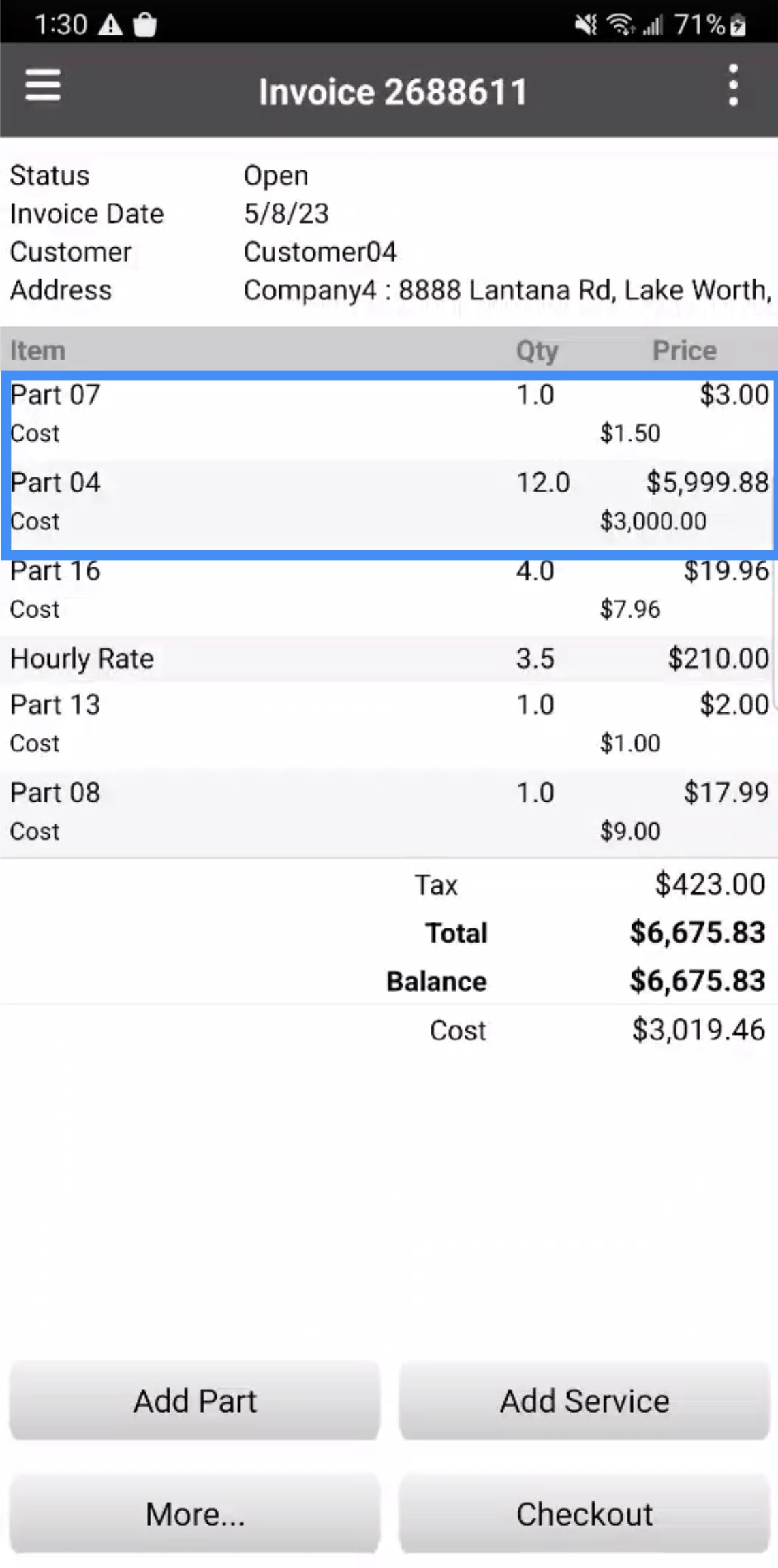Tap the battery indicator icon
Viewport: 778px width, 1568px height.
[x=738, y=25]
